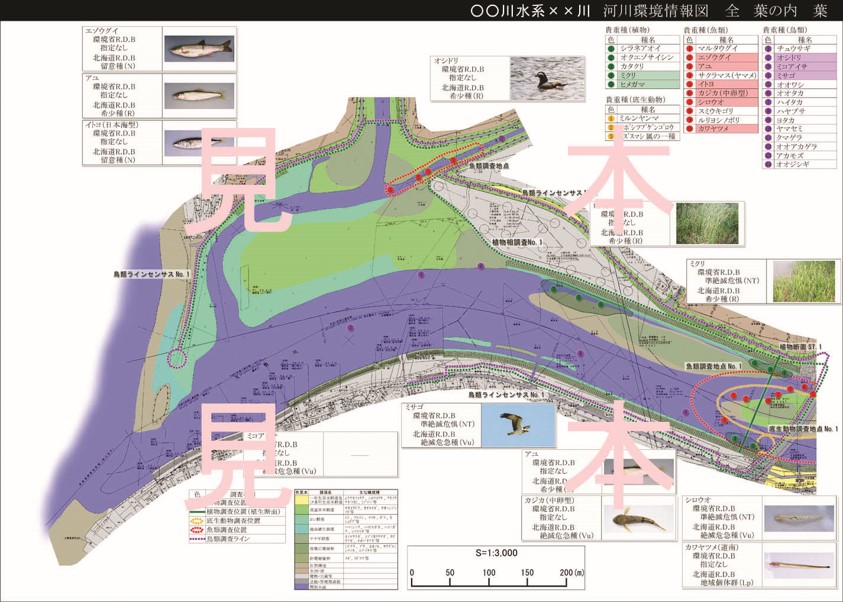Screen dimensions: 843x602
Task: Click the カワヤツメ(道南) card title
Action: click(712, 547)
